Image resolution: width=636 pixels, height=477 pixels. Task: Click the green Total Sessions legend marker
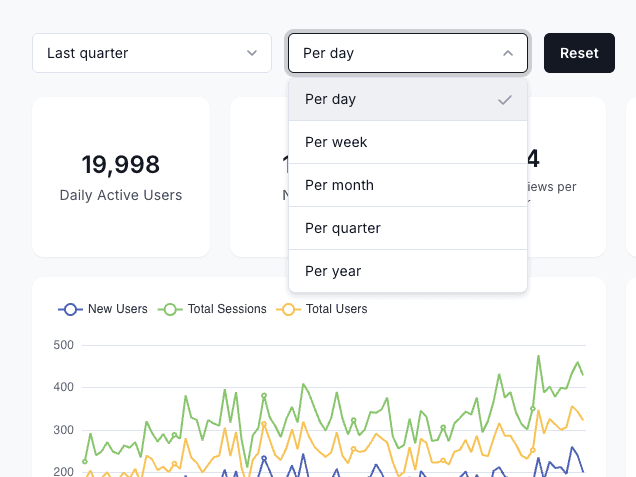click(x=169, y=309)
